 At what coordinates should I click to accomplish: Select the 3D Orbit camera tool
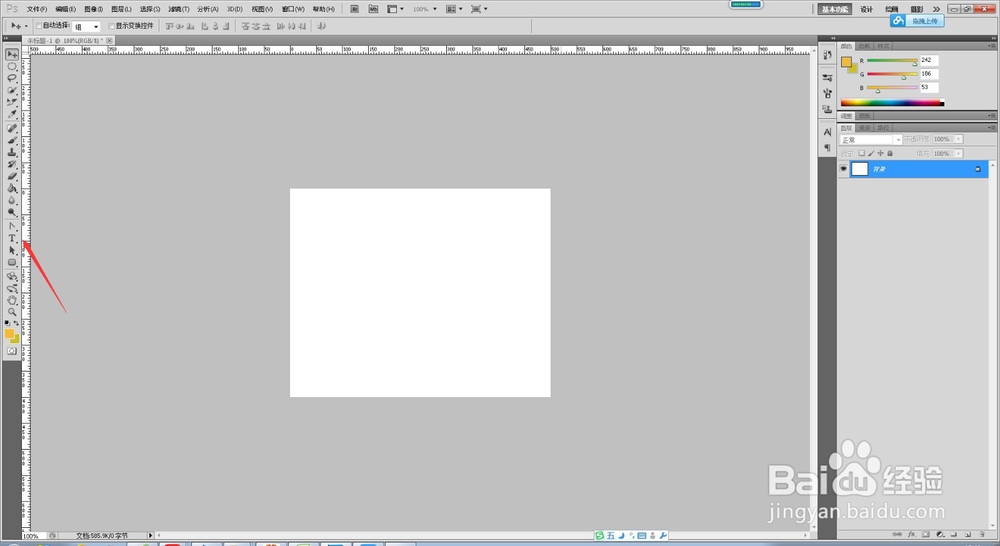(12, 288)
